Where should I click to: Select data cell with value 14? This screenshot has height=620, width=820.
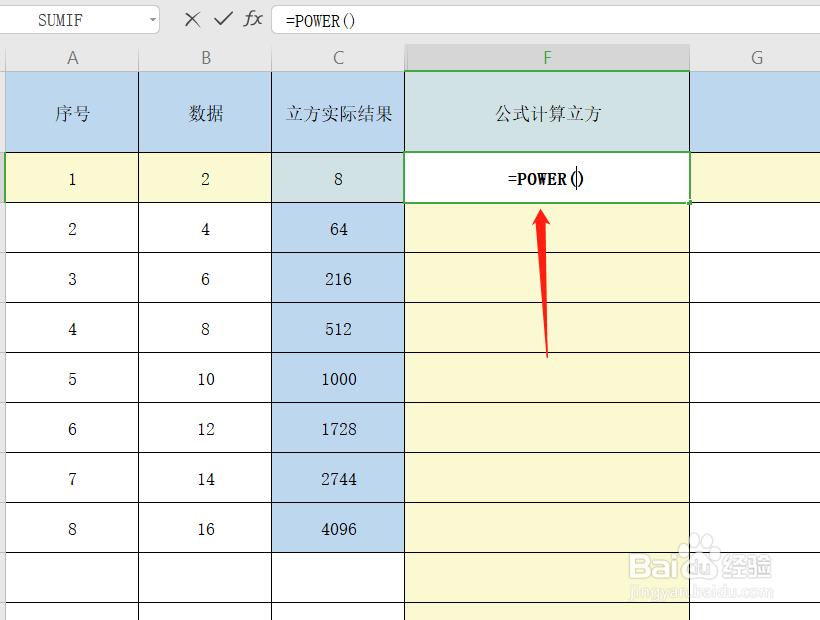click(206, 478)
